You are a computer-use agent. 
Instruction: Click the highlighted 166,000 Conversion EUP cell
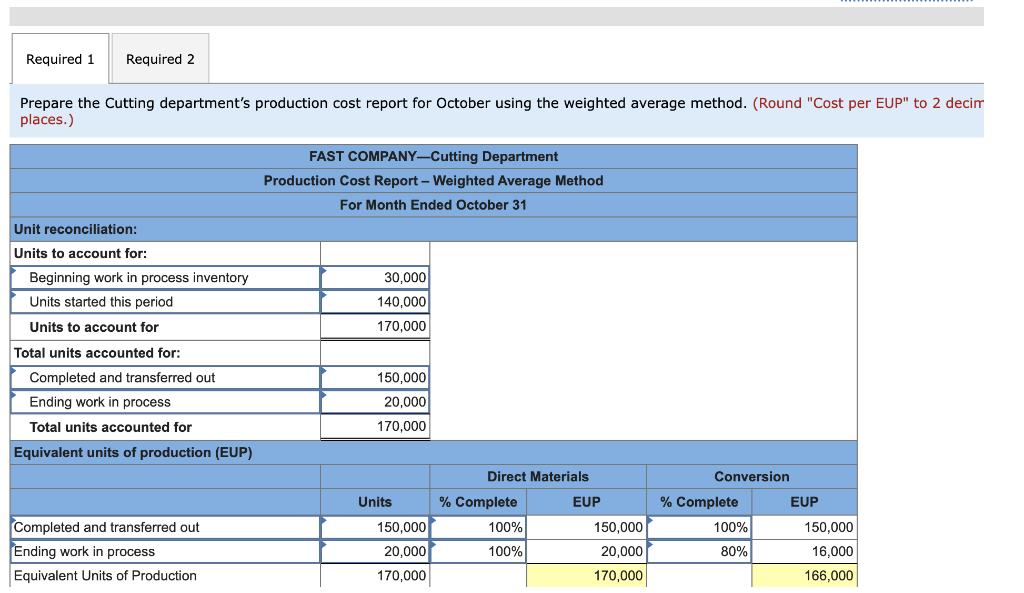pos(804,575)
